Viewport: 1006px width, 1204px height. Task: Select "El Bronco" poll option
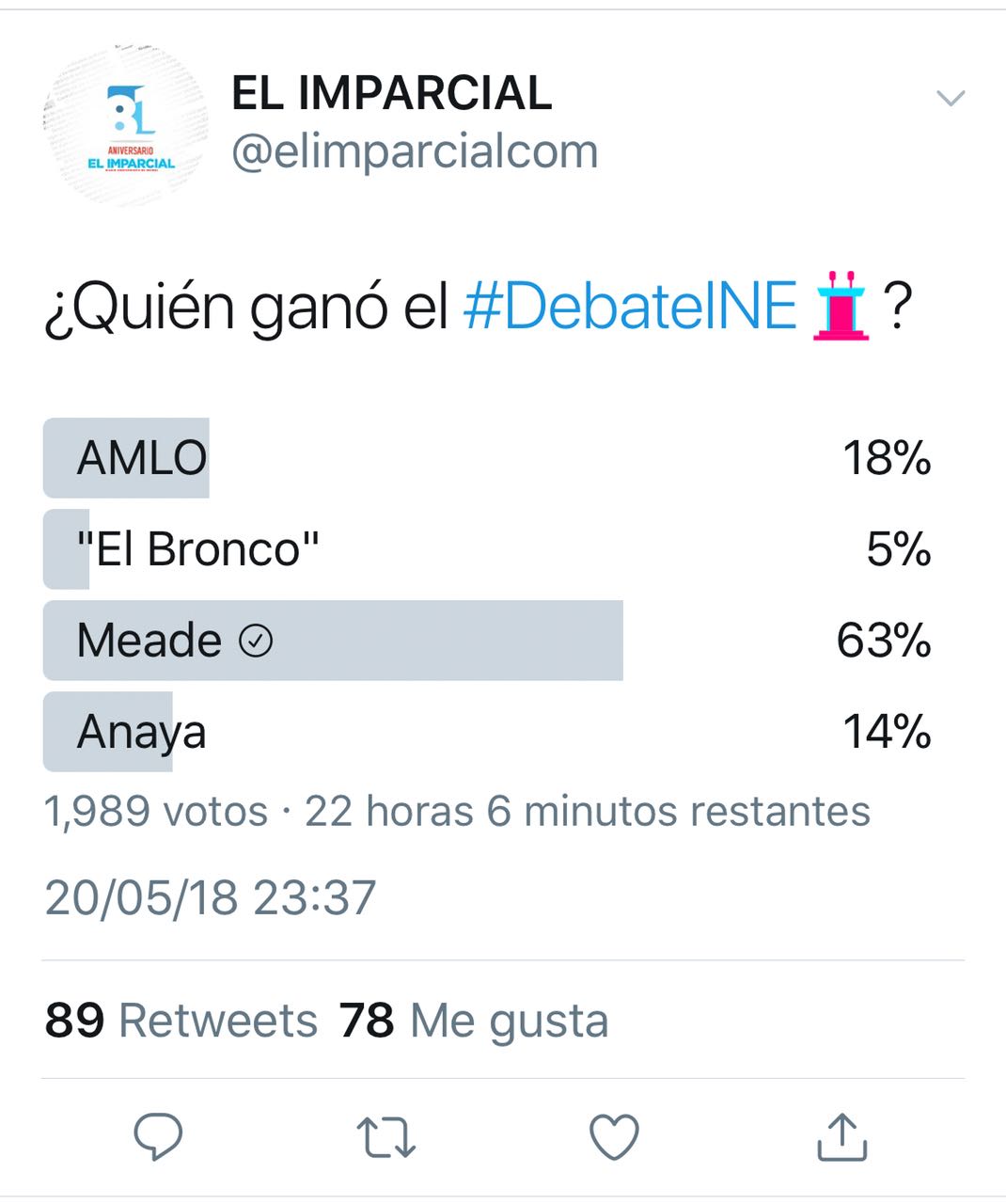tap(487, 549)
